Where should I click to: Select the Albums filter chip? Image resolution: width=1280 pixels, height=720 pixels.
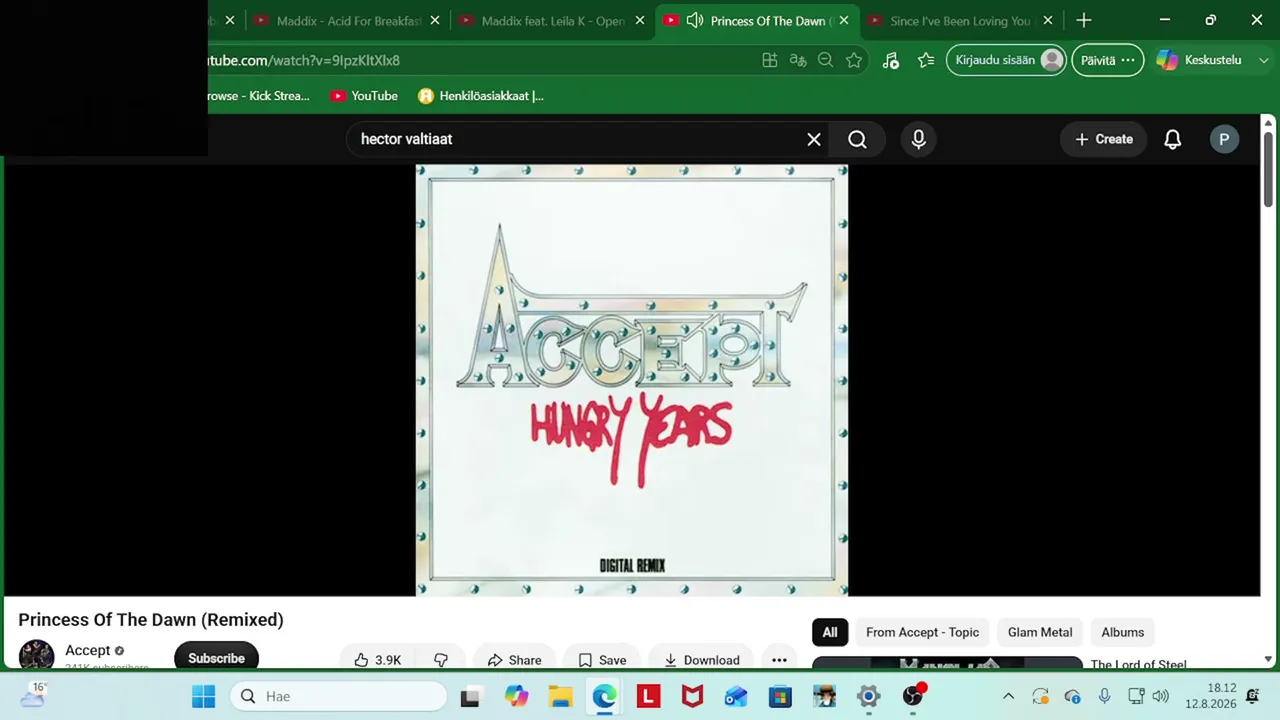[1122, 632]
